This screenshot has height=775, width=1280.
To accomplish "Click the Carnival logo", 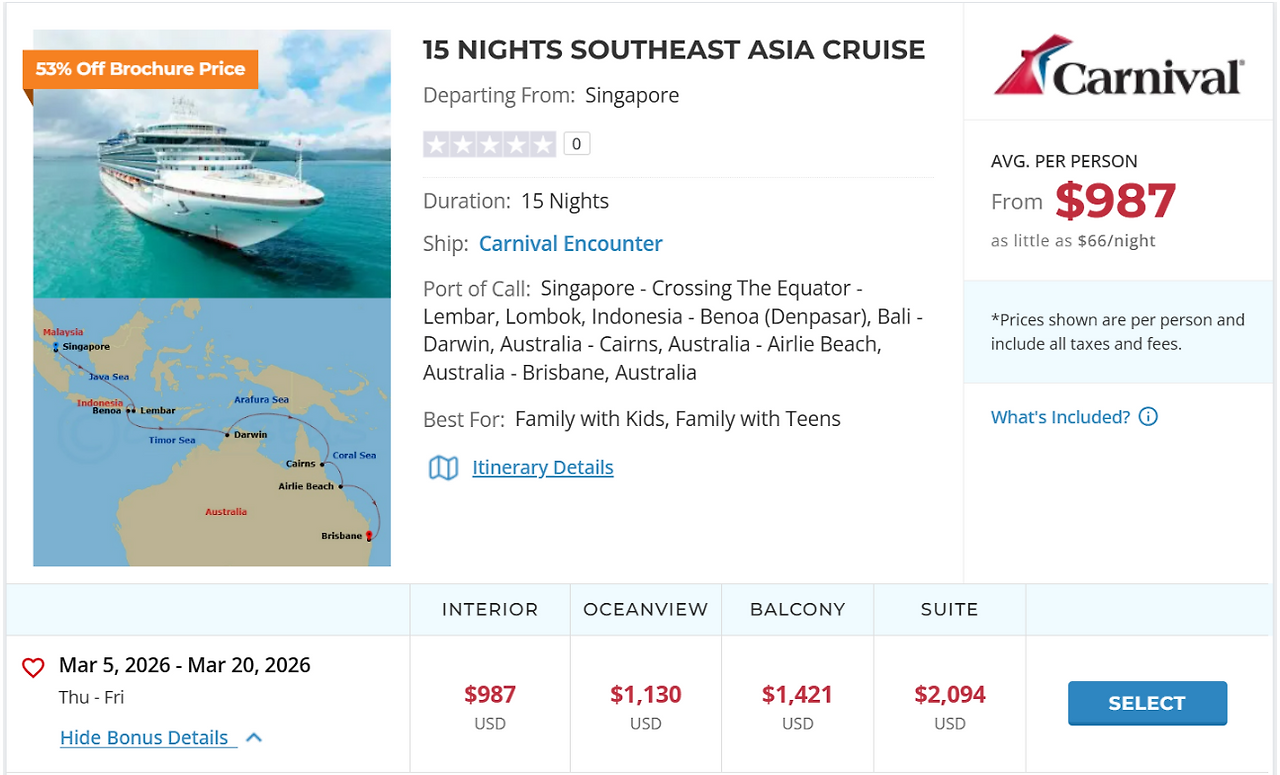I will 1118,67.
